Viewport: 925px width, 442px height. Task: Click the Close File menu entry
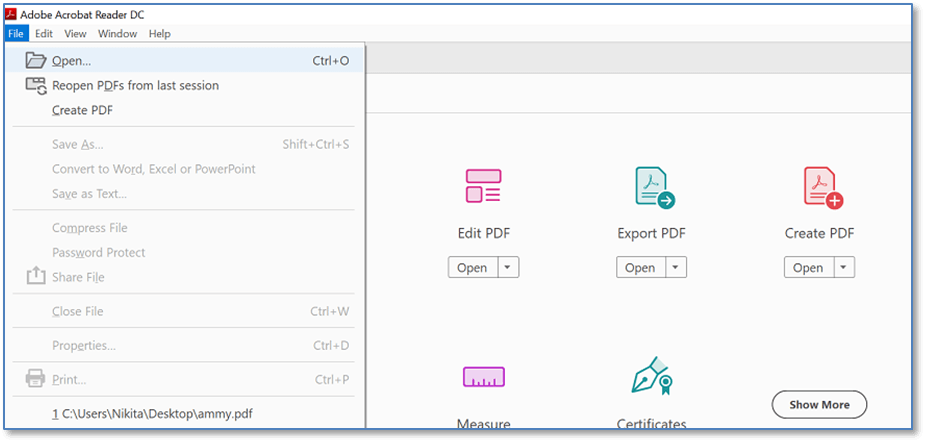click(184, 311)
